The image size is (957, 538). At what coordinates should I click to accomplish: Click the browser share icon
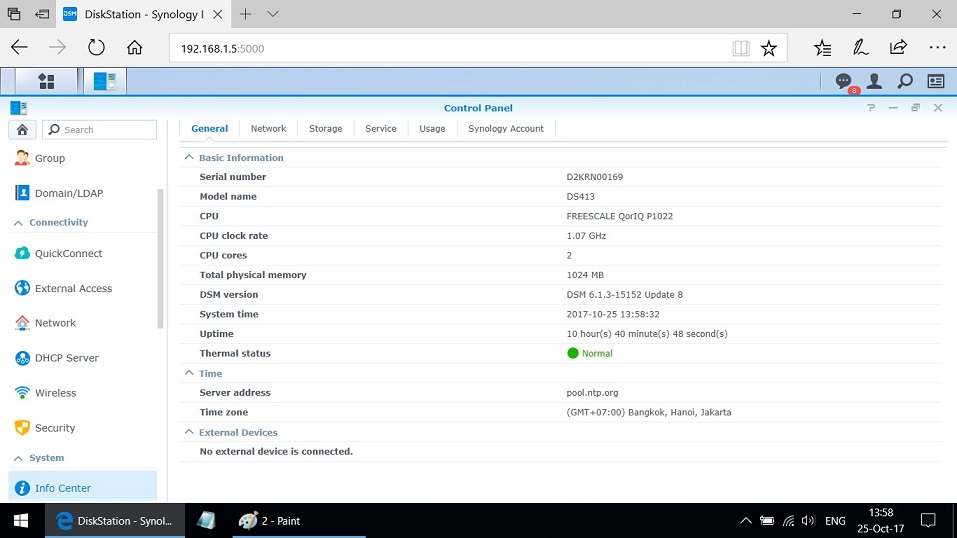[x=898, y=48]
